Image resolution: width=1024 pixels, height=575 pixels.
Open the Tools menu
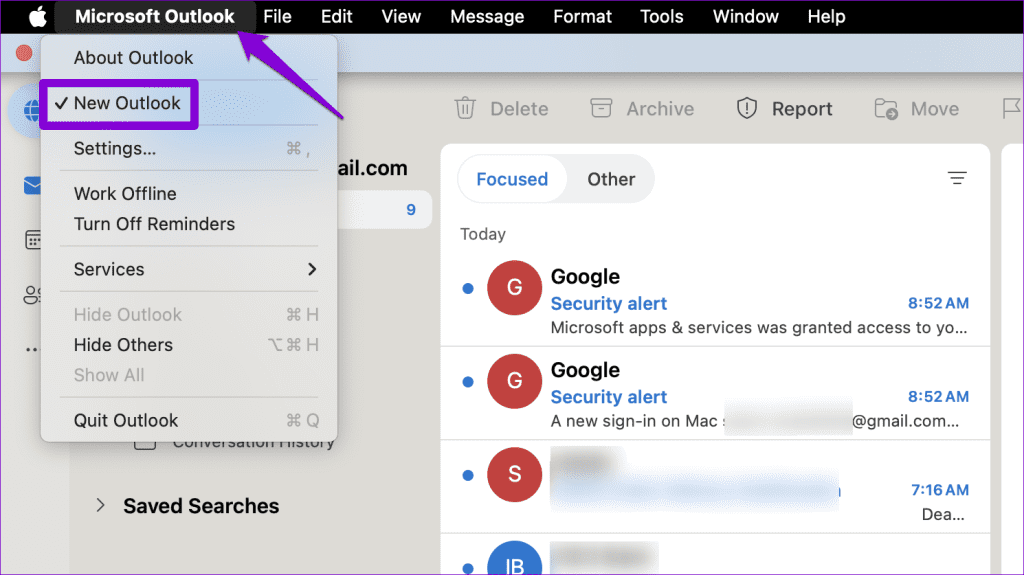point(661,17)
